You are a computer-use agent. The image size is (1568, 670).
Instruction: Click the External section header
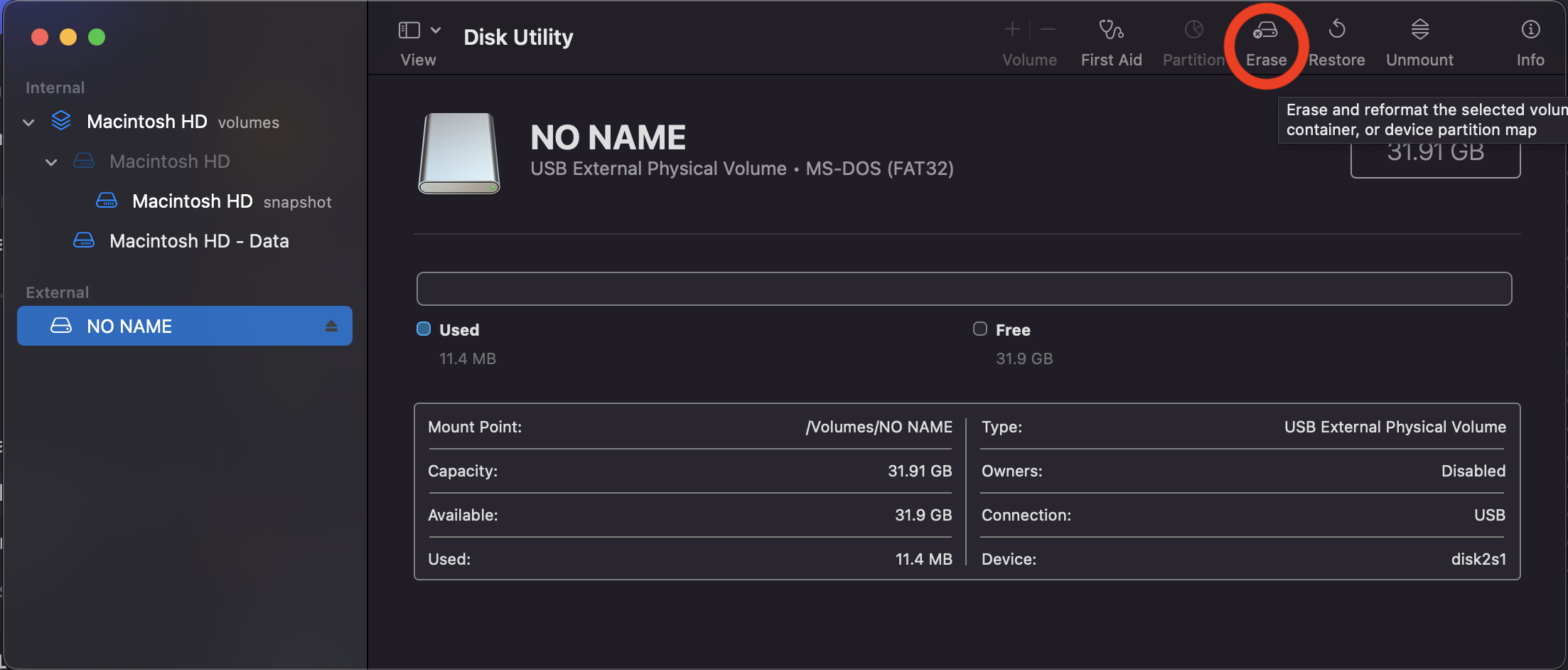coord(57,292)
